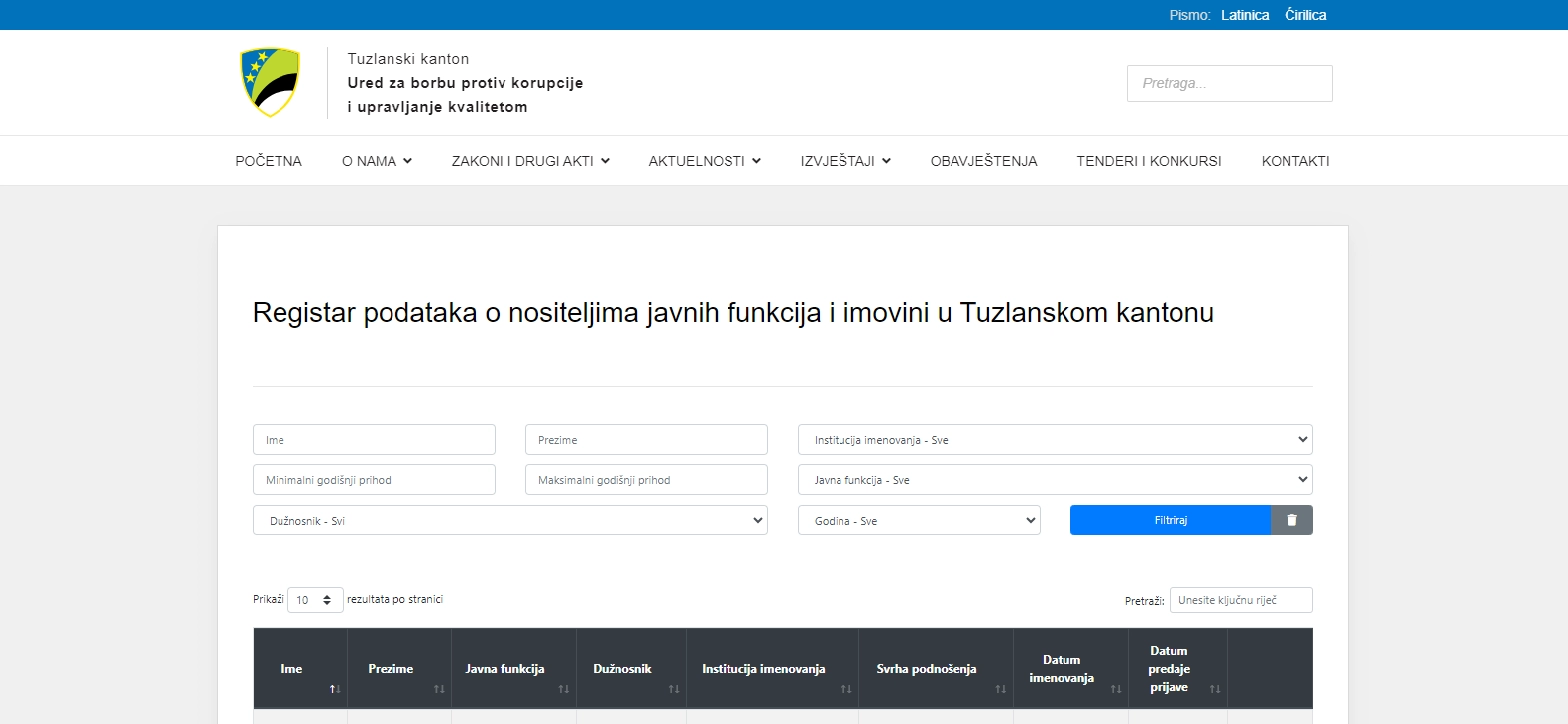
Task: Go to TENDERI I KONKURSI page
Action: click(1148, 161)
